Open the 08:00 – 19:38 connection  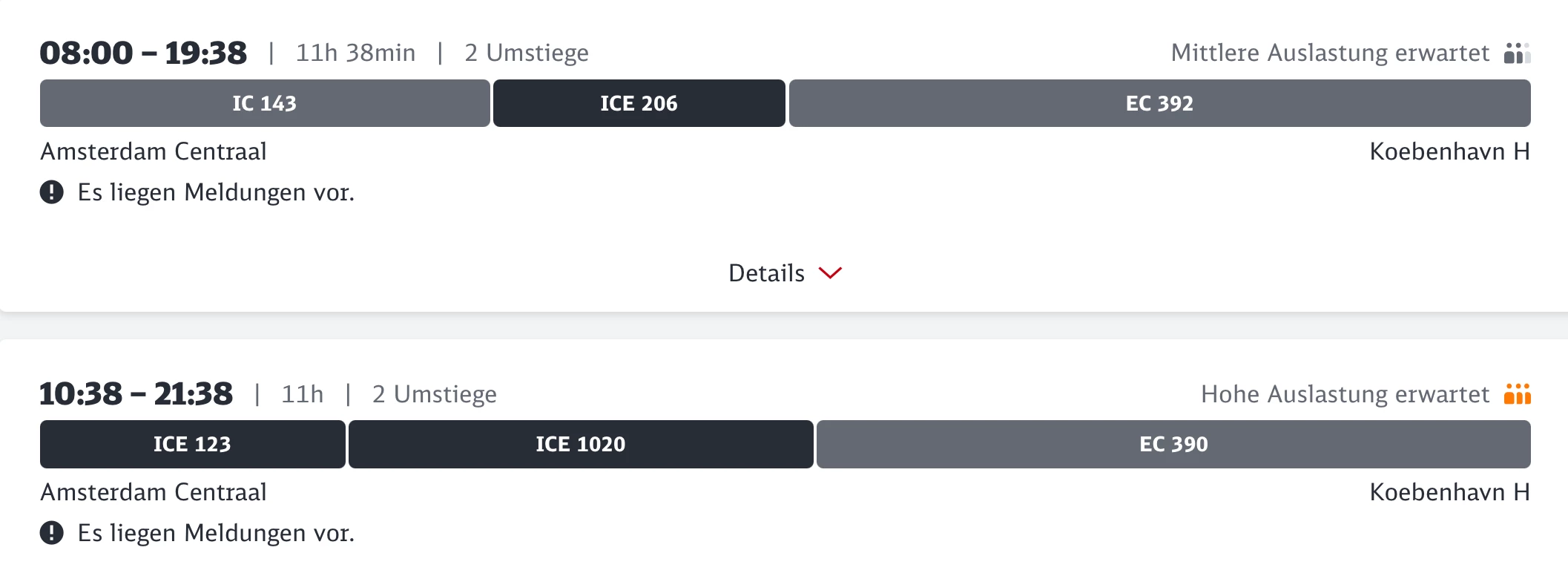click(143, 53)
